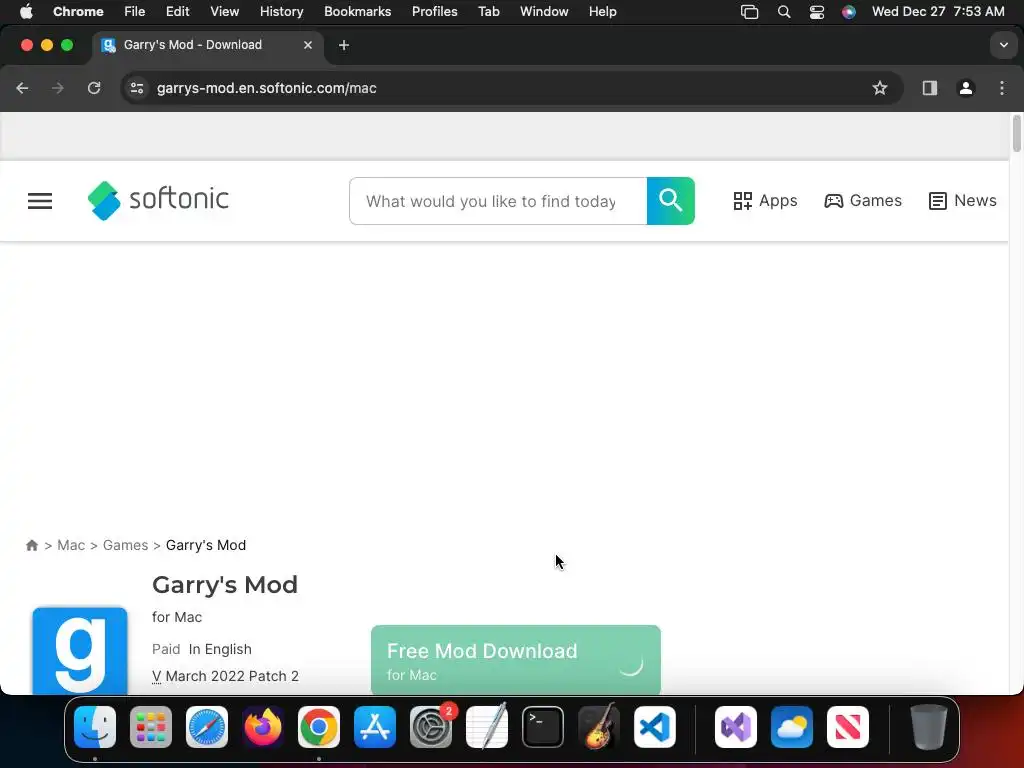
Task: Open the History menu
Action: point(281,12)
